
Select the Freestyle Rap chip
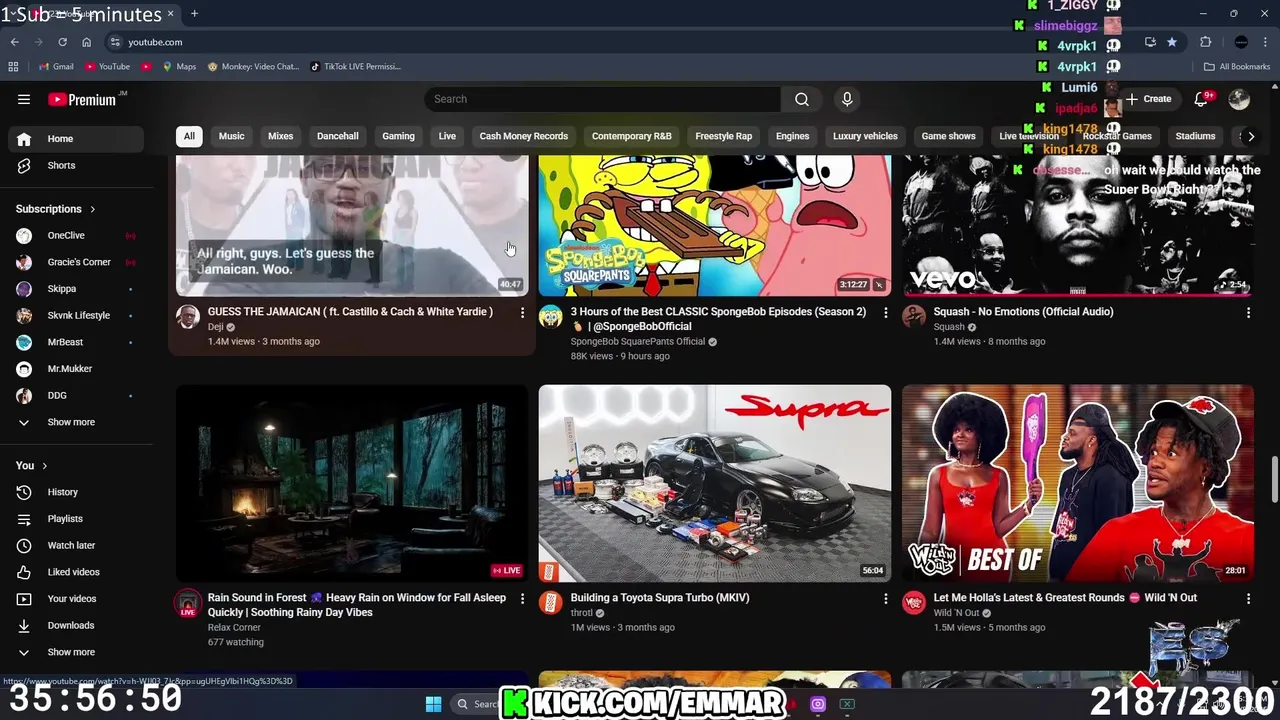pos(724,136)
